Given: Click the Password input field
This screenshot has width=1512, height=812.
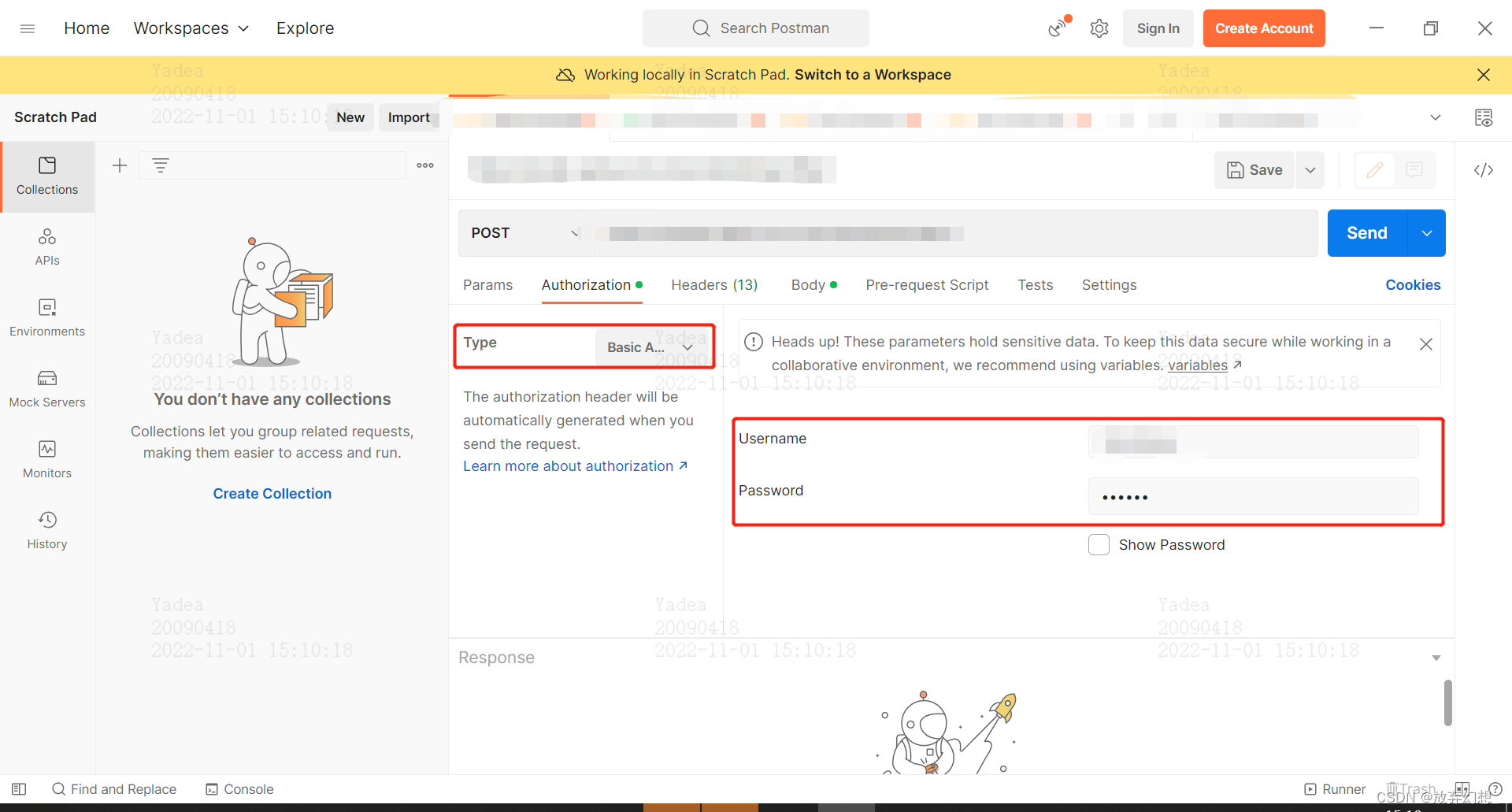Looking at the screenshot, I should coord(1254,496).
